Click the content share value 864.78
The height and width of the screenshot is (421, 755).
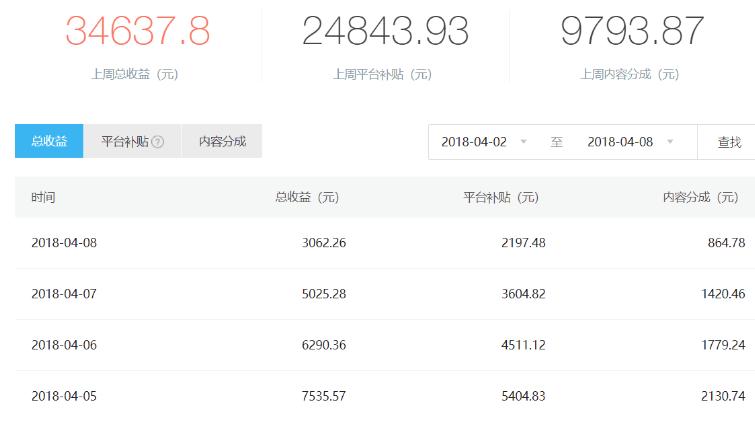pos(726,243)
